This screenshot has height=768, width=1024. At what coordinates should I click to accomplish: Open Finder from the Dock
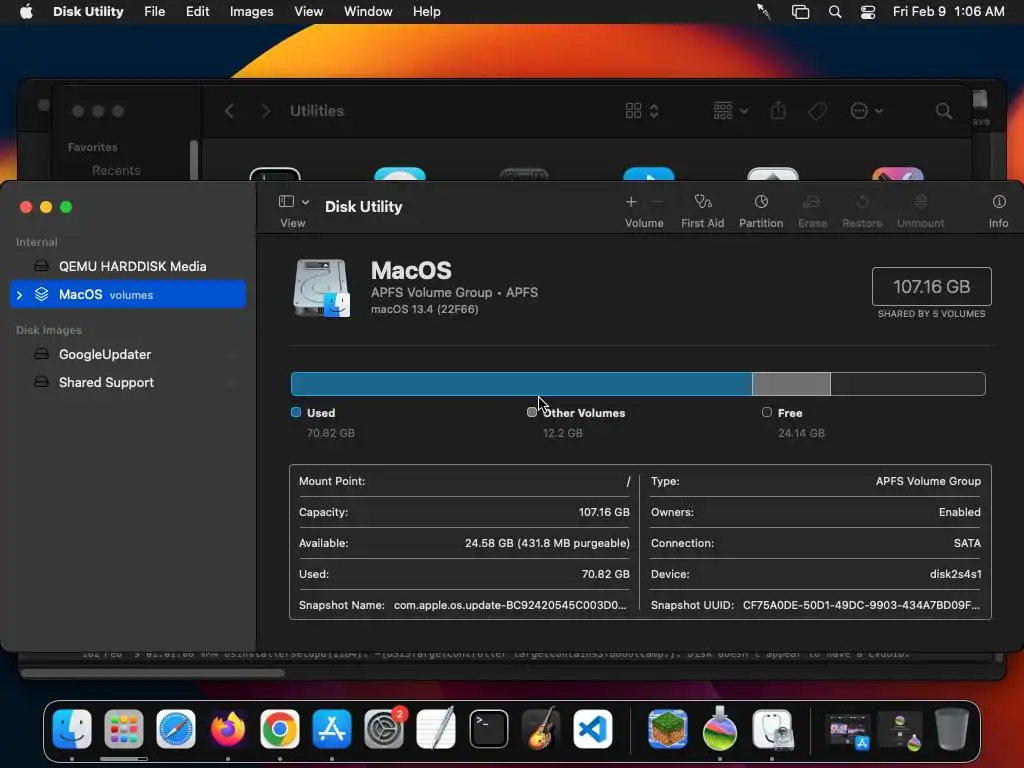[x=72, y=728]
